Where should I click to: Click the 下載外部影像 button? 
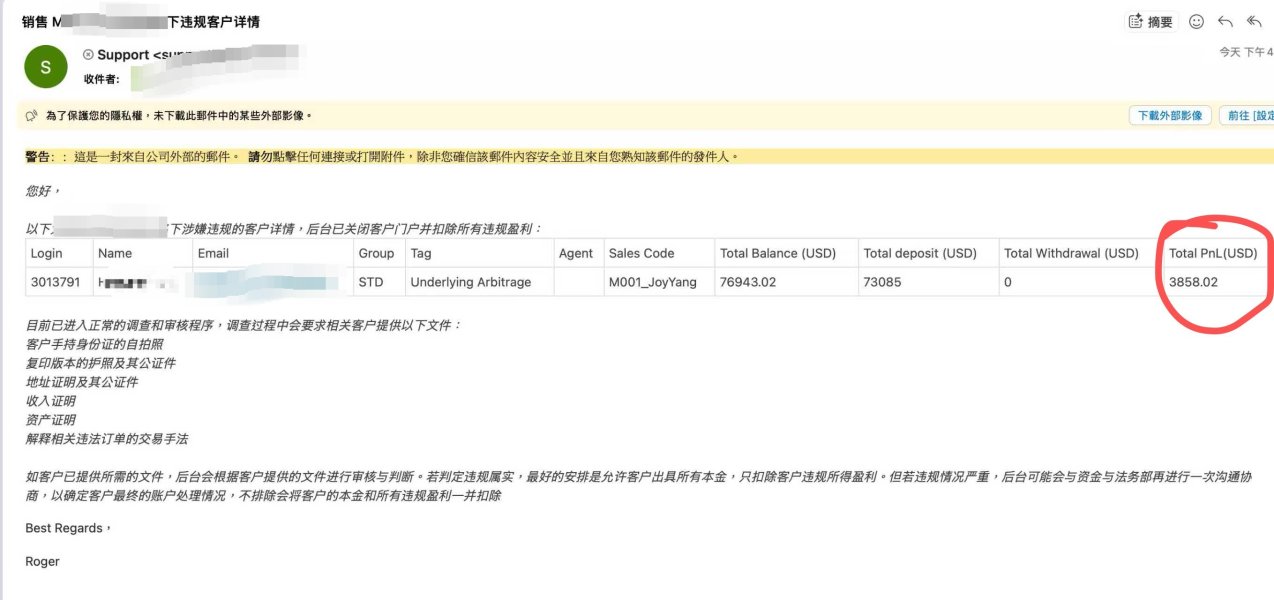1170,116
